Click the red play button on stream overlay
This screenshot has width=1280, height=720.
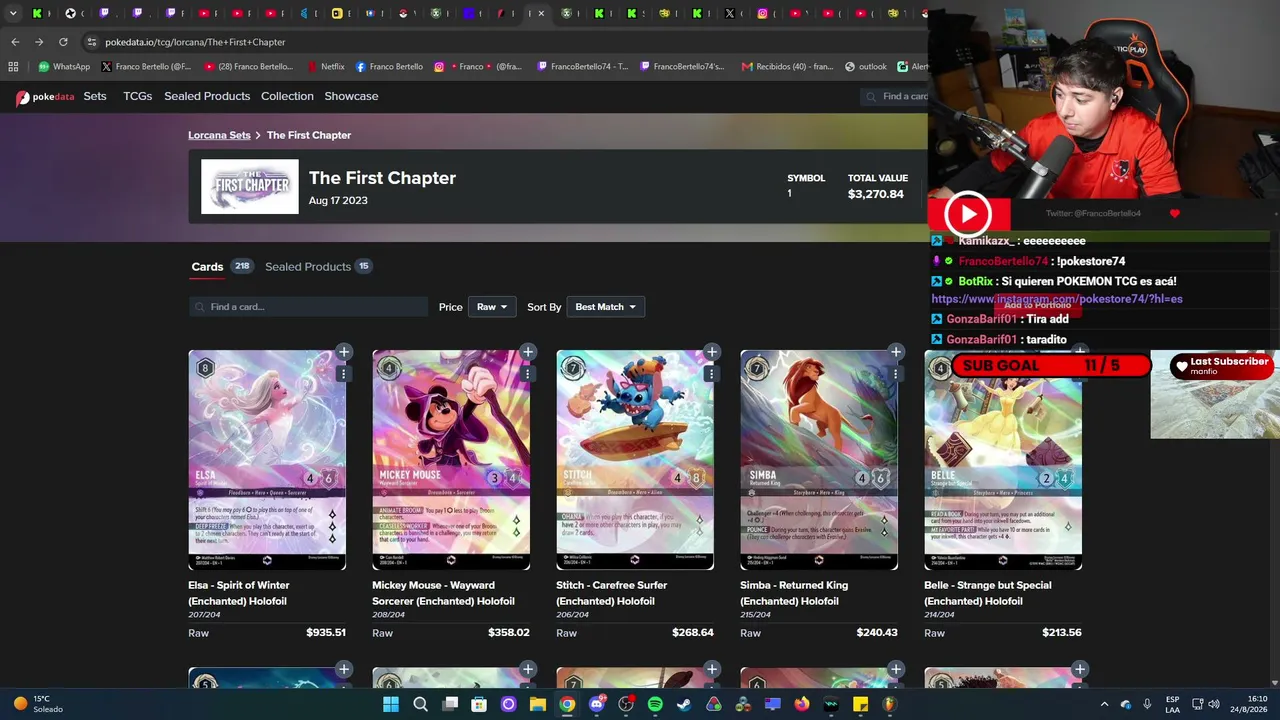pos(967,213)
